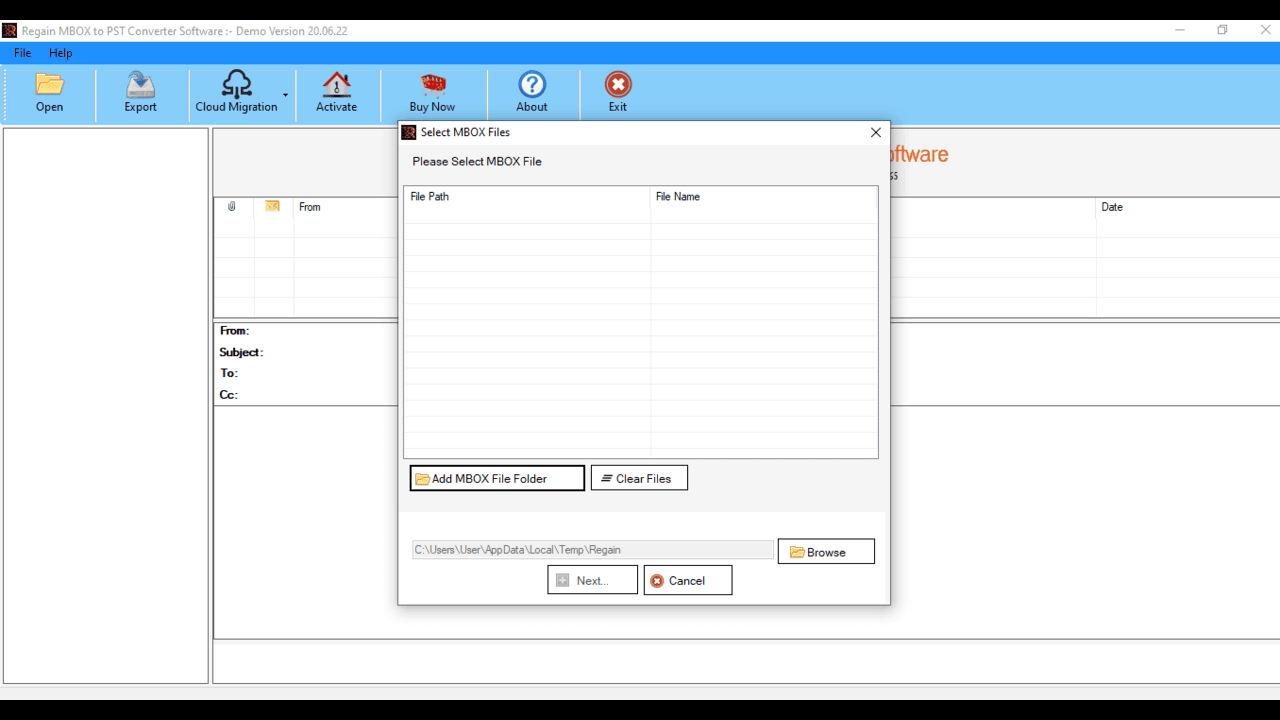The width and height of the screenshot is (1280, 720).
Task: Click the Activate house icon
Action: tap(336, 84)
